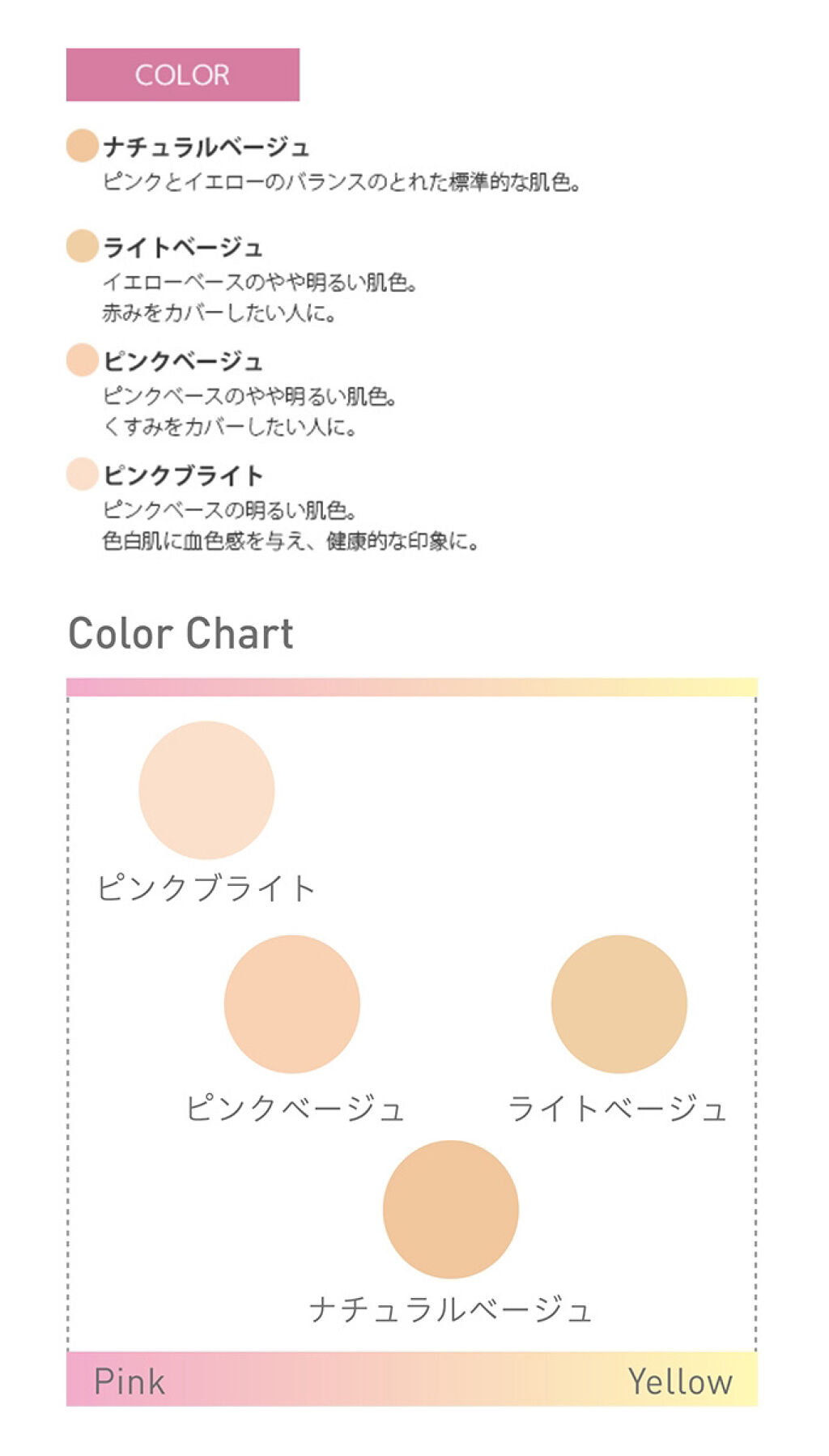
Task: Click ピンクベージュ label under the chart circle
Action: [295, 1108]
